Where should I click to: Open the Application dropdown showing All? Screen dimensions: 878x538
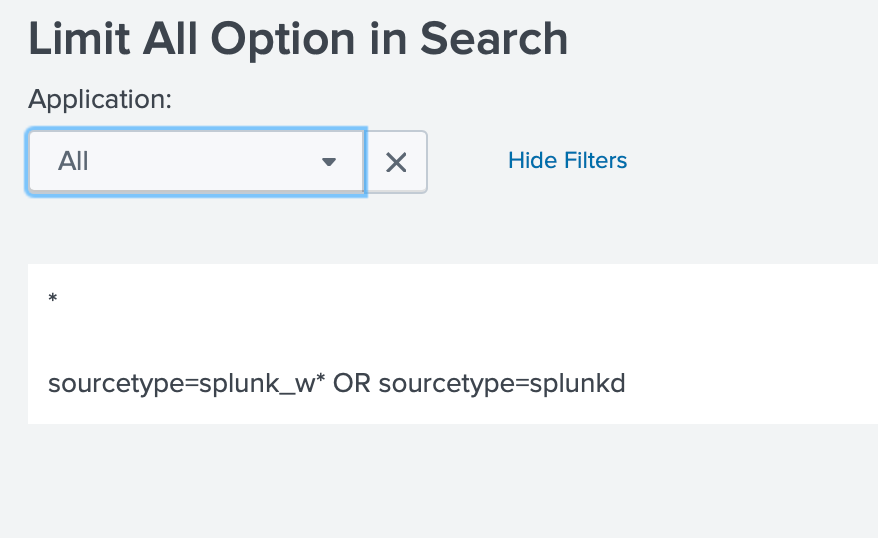click(x=196, y=161)
